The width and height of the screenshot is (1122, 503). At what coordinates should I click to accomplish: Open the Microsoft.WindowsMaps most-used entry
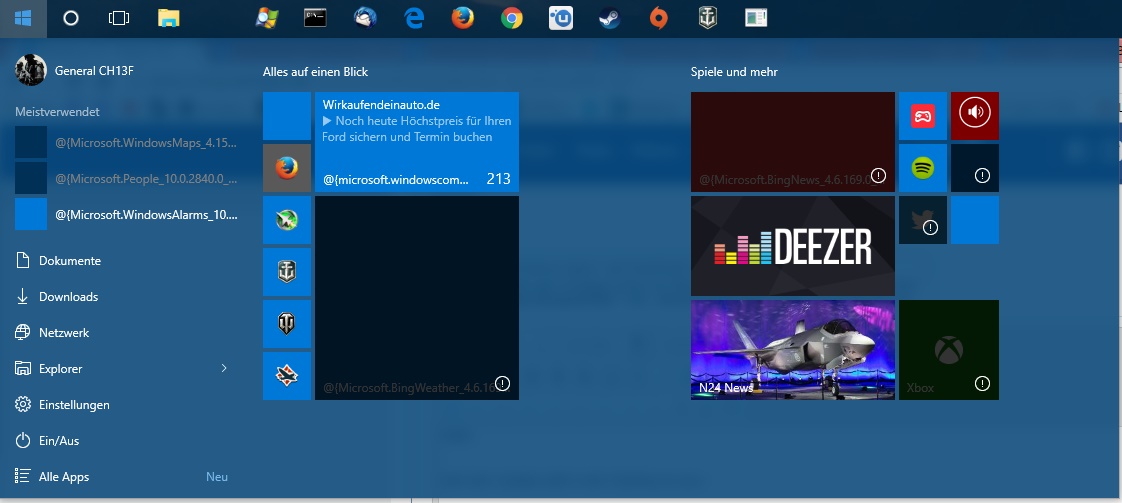pos(126,142)
